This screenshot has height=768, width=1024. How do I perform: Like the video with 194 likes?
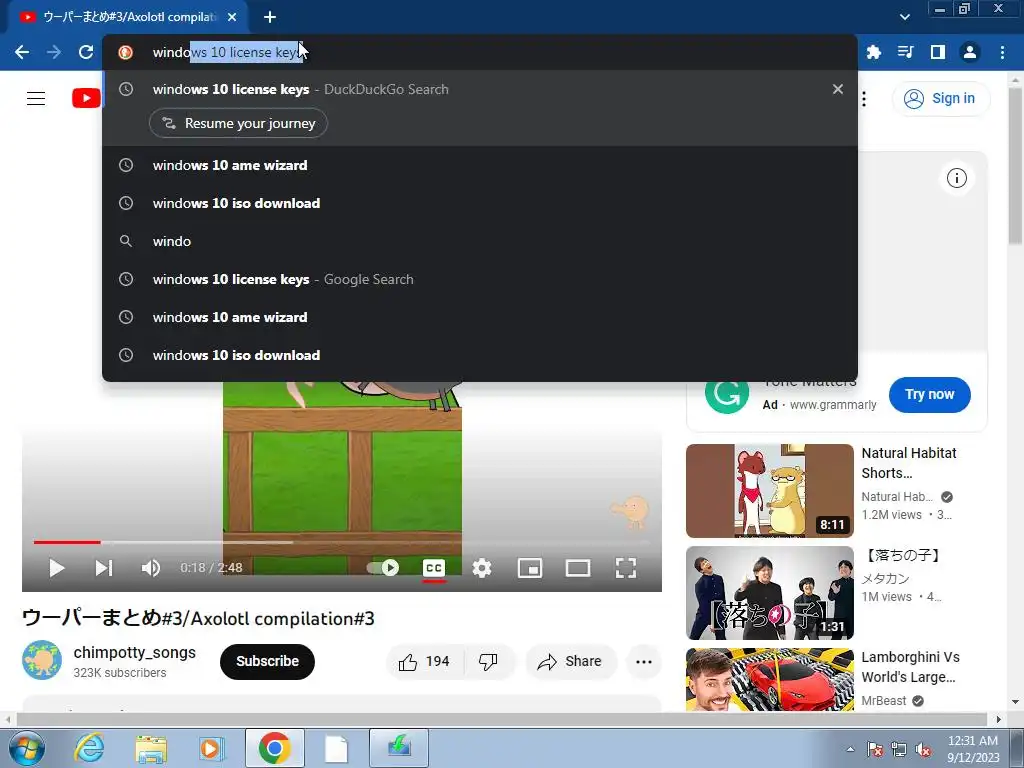(x=425, y=662)
